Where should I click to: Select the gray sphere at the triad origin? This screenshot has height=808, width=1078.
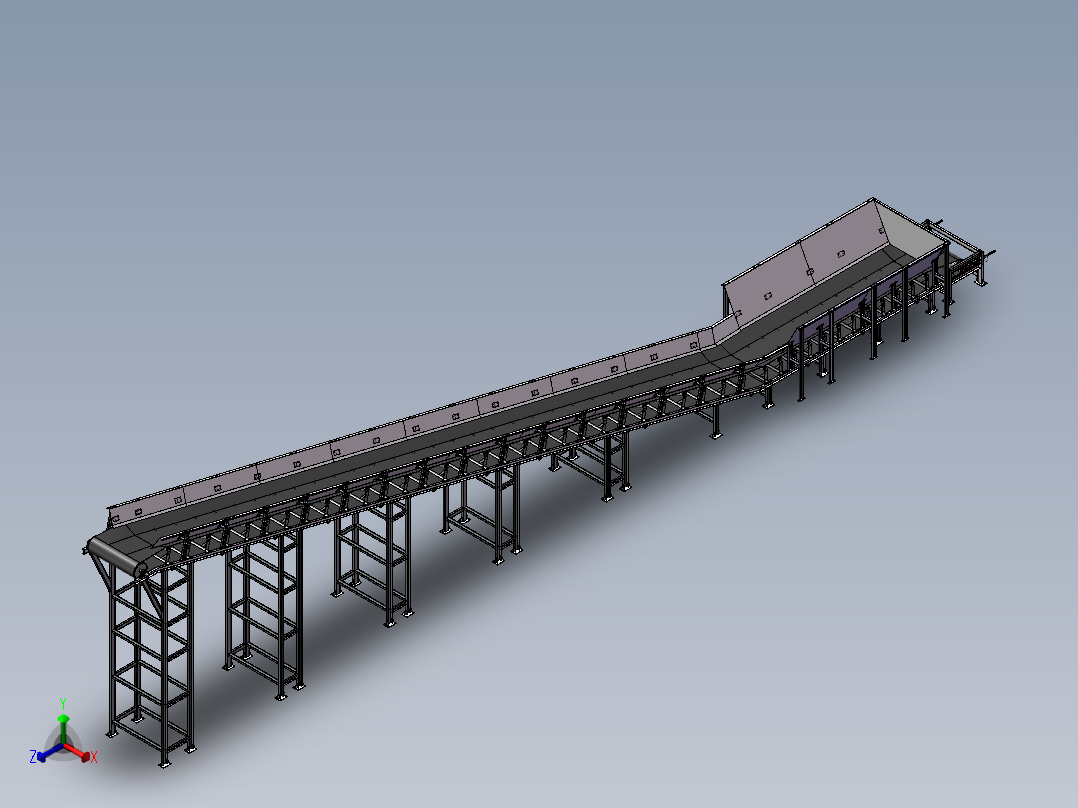tap(64, 746)
